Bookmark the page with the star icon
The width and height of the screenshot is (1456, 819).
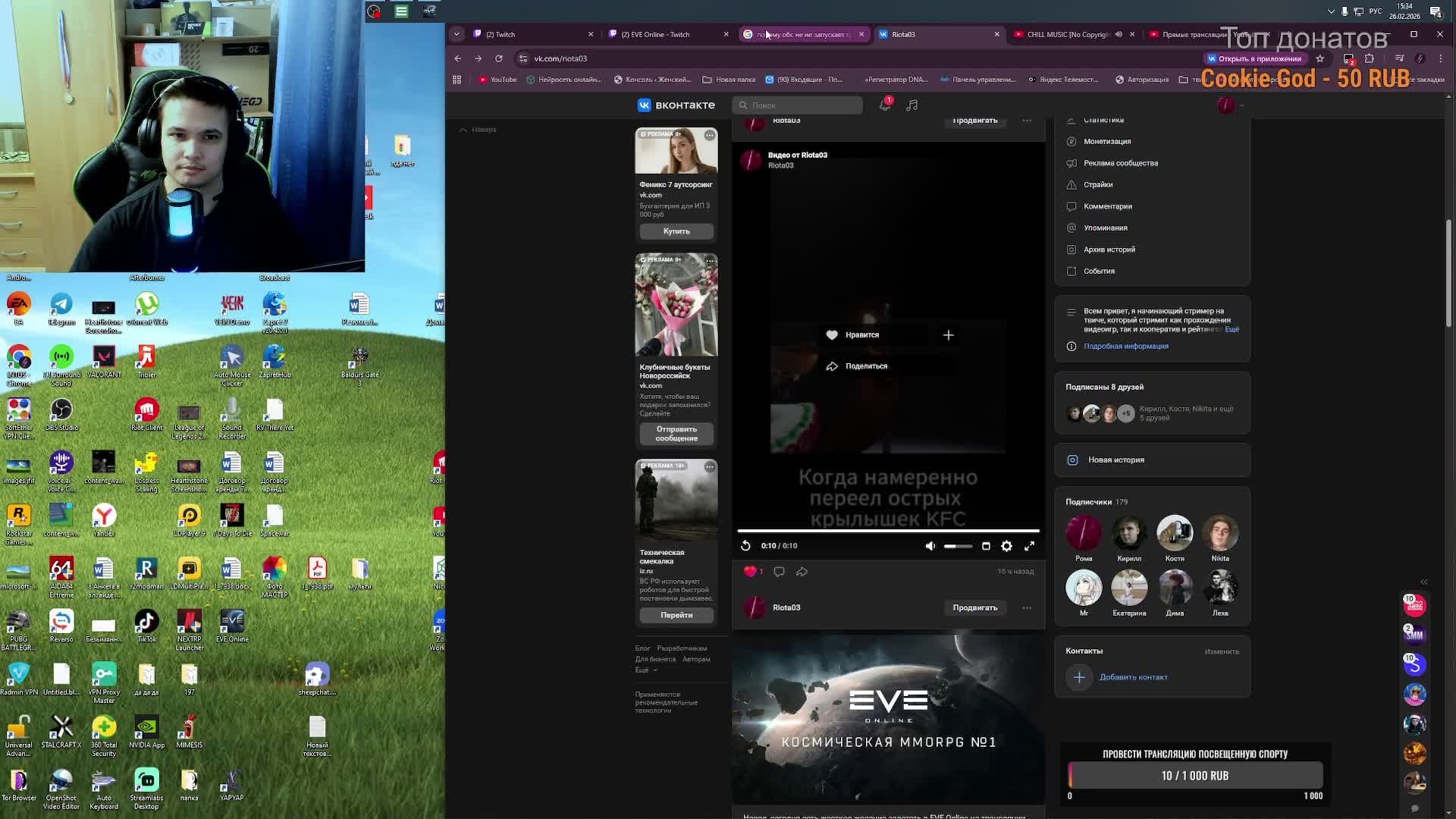1319,58
